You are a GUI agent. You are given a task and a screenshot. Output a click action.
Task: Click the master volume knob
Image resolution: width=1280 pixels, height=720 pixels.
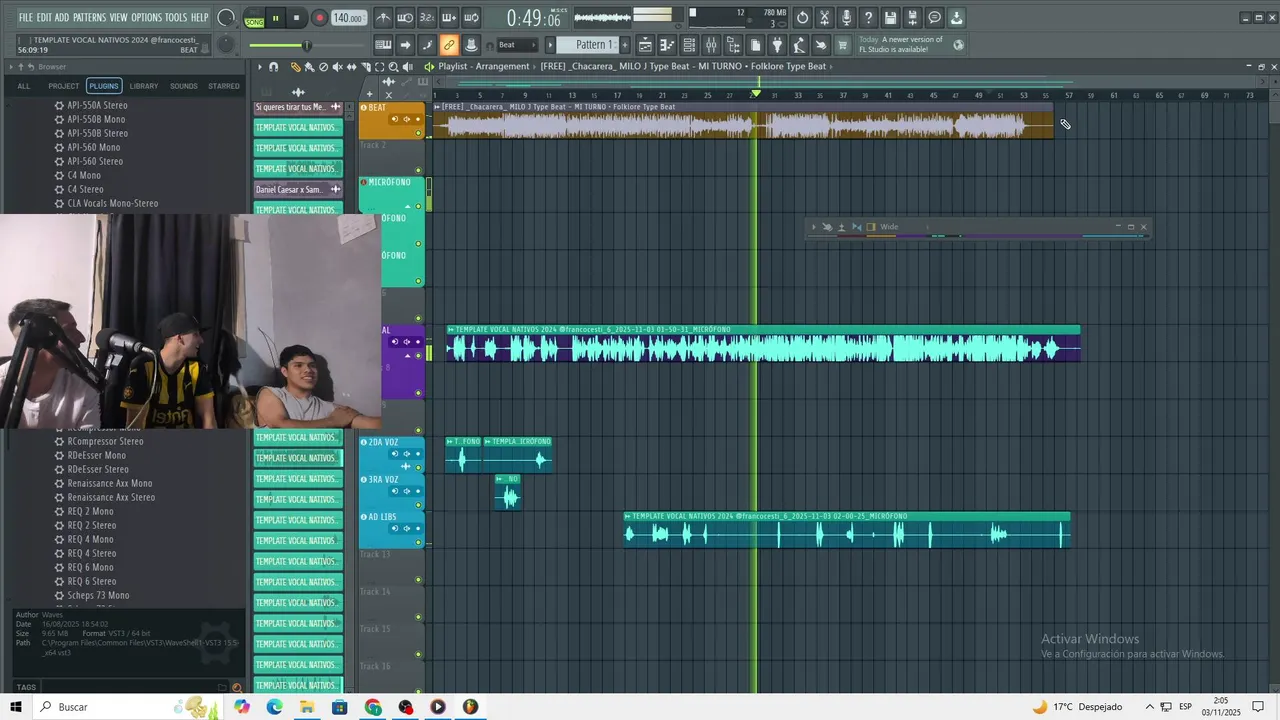tap(227, 18)
